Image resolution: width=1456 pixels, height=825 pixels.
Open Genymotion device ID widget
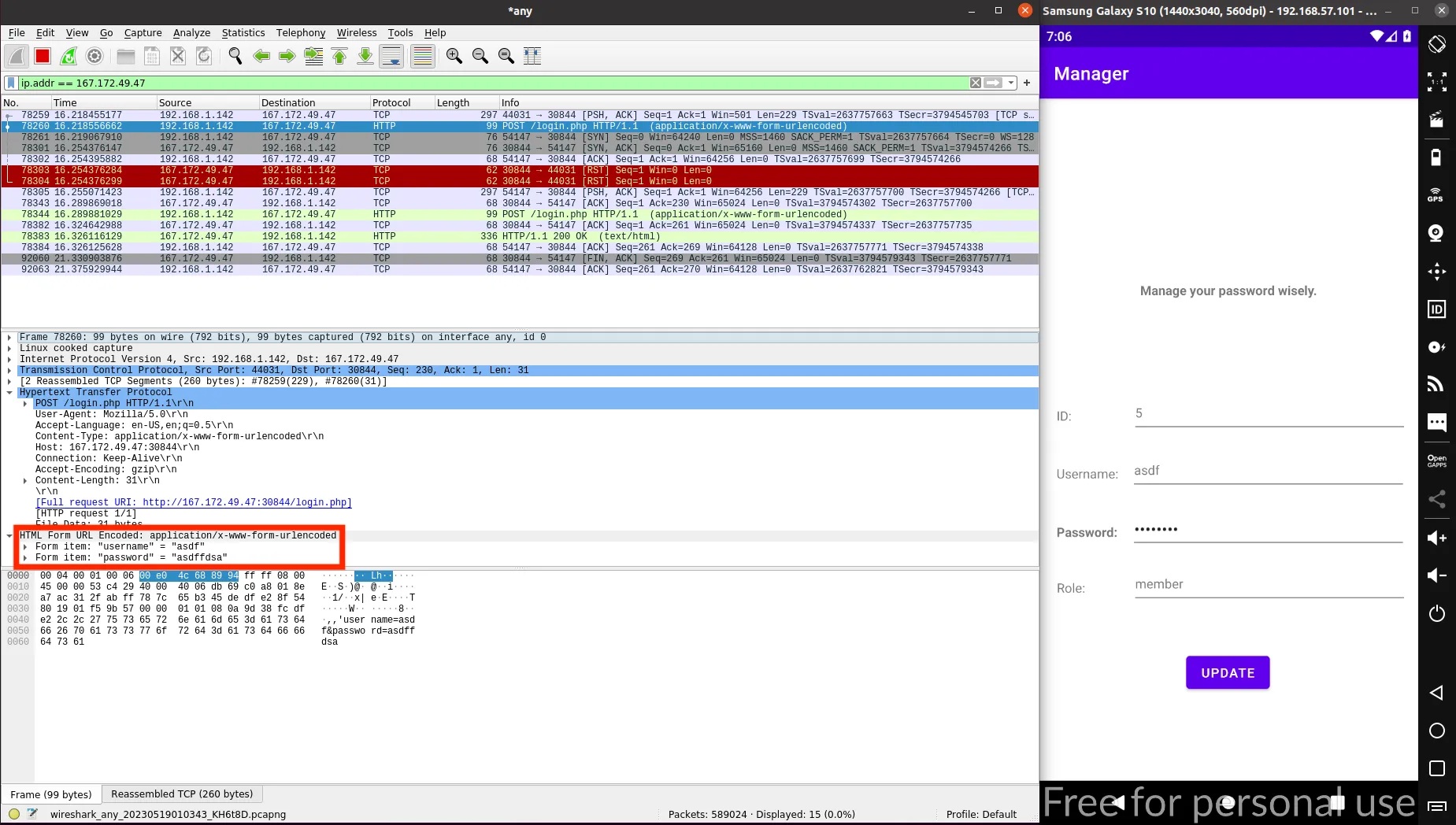coord(1437,309)
